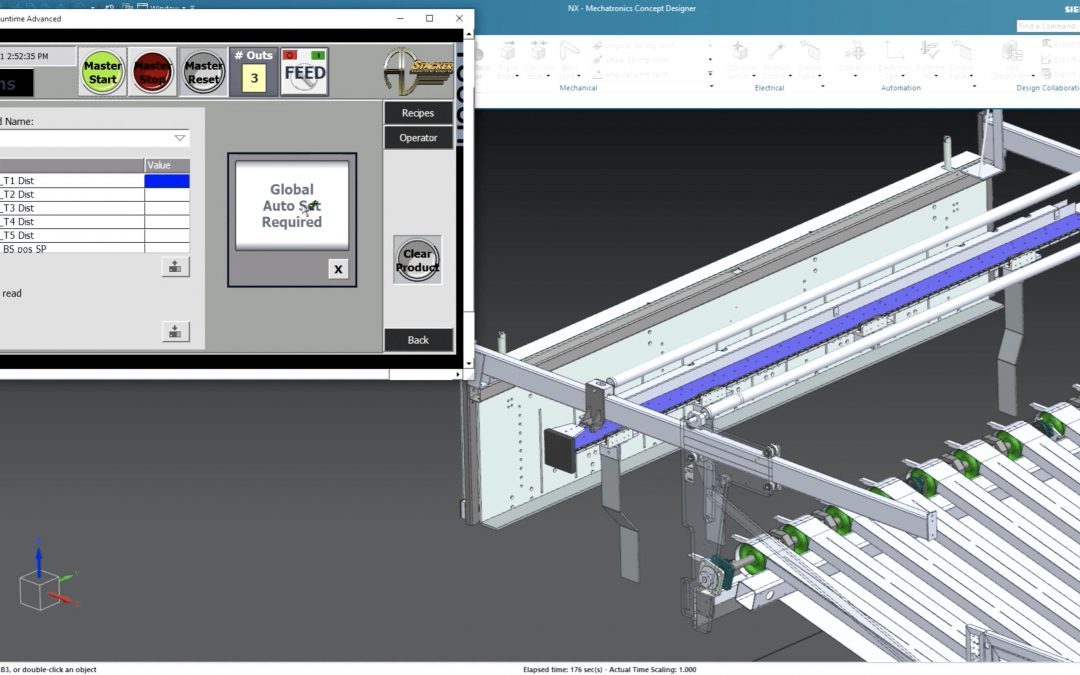Click the Value column header
This screenshot has height=675, width=1080.
tap(167, 165)
